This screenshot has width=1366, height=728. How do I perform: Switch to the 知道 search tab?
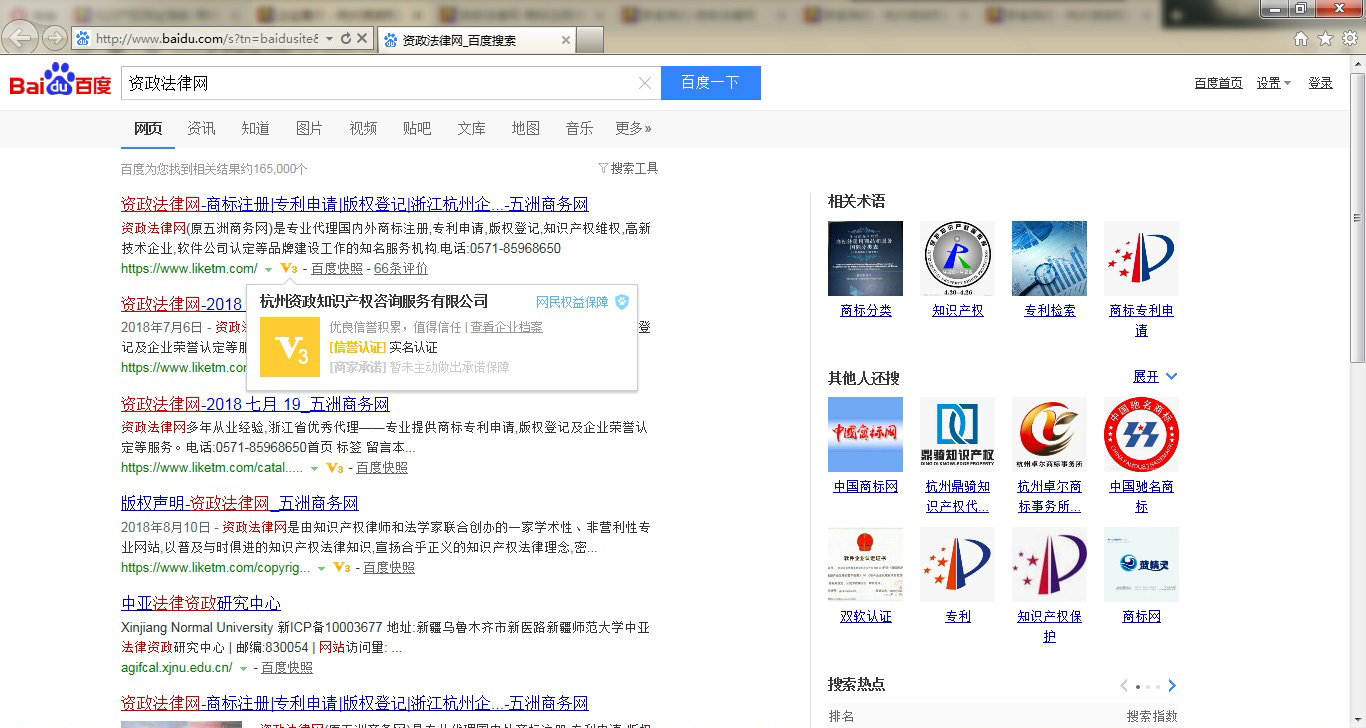click(x=255, y=128)
